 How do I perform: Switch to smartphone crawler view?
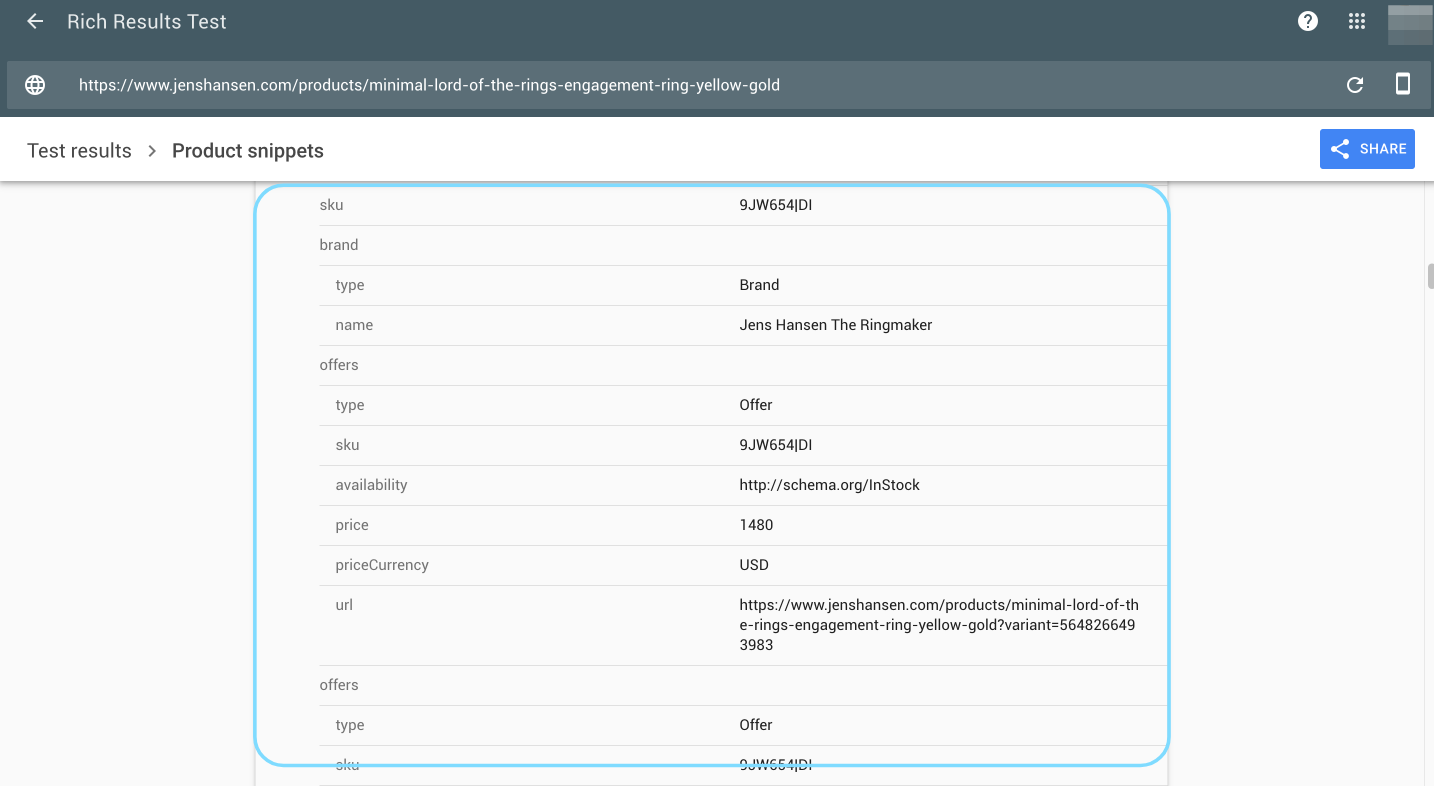[1403, 85]
